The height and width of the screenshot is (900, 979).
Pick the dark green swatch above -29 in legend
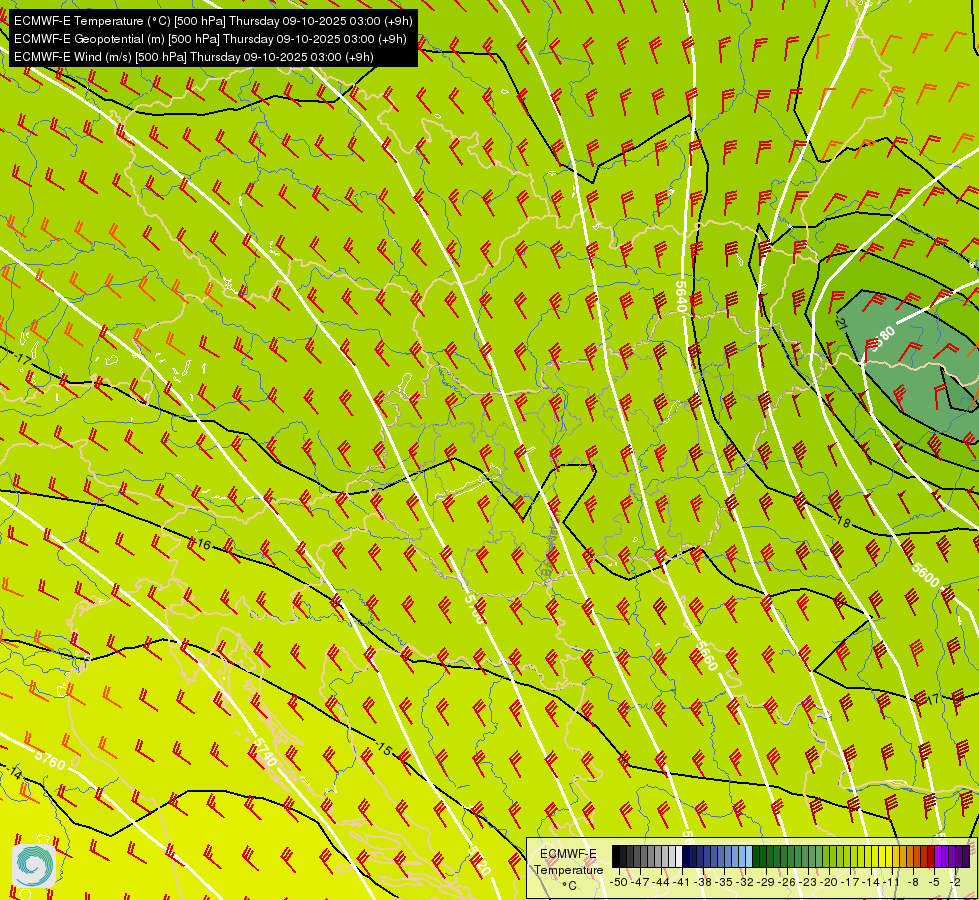click(763, 857)
